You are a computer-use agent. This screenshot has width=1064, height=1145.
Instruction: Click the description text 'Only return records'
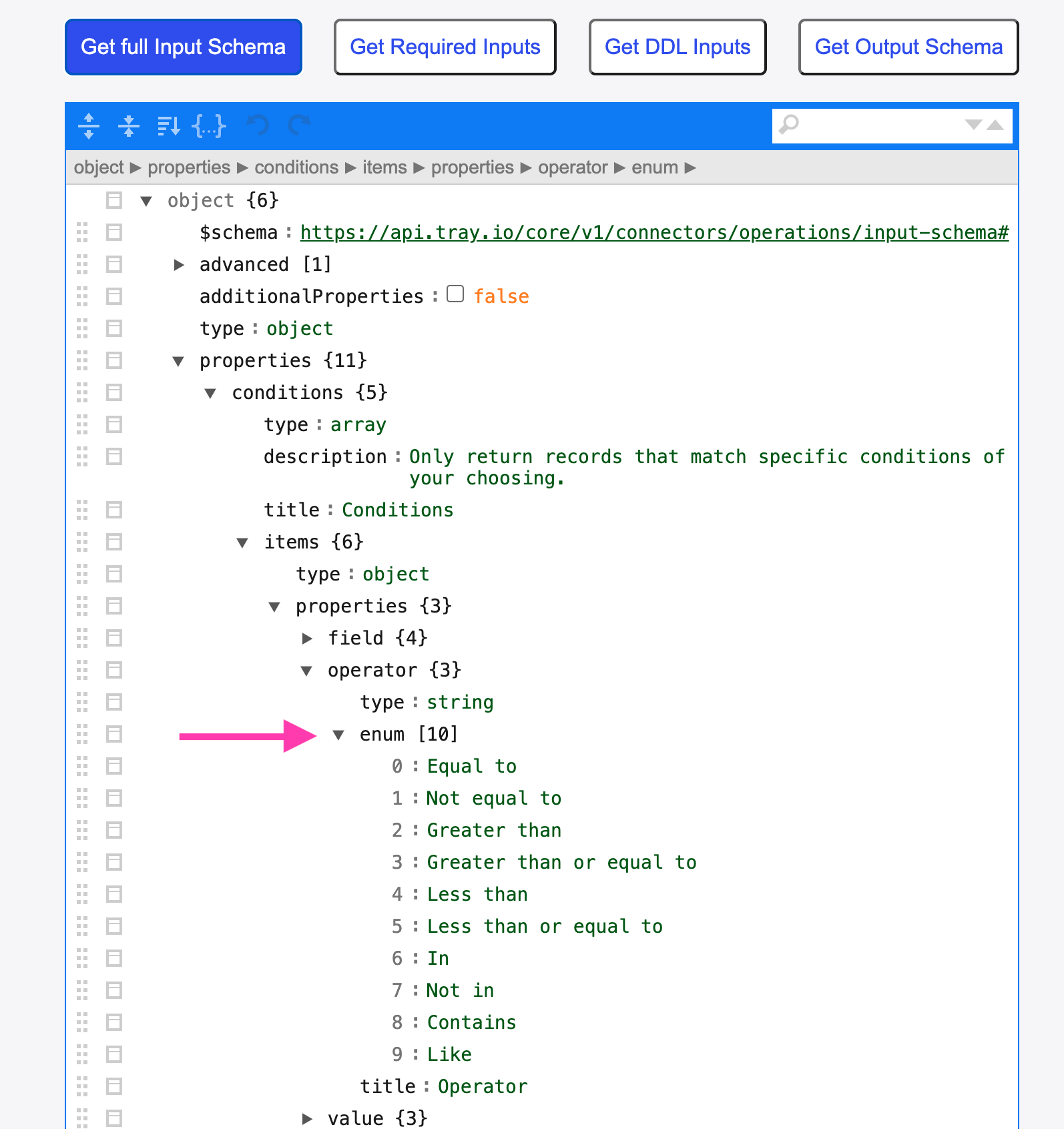[515, 456]
